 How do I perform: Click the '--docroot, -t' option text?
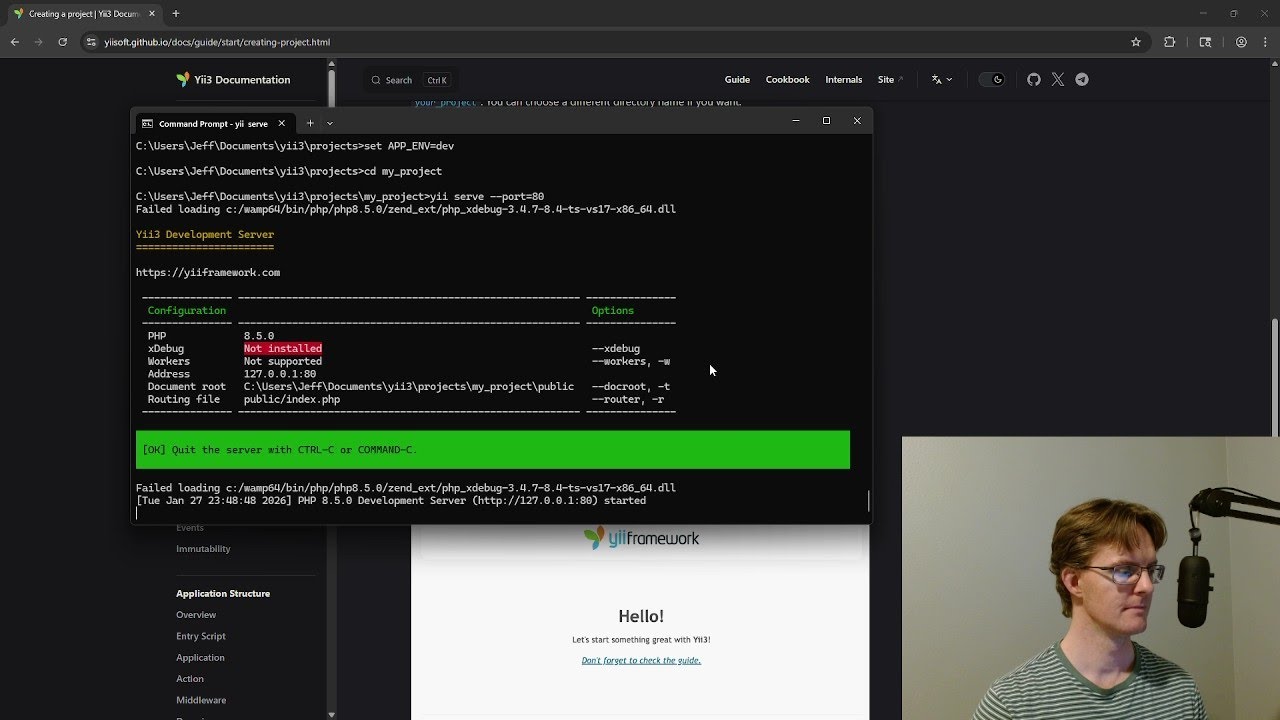[631, 386]
